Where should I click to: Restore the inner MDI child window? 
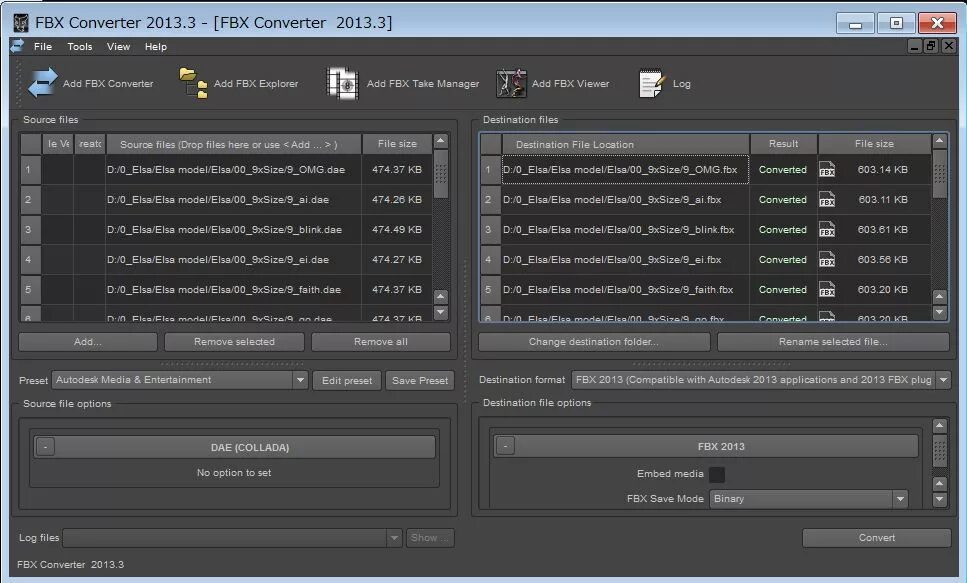point(931,46)
